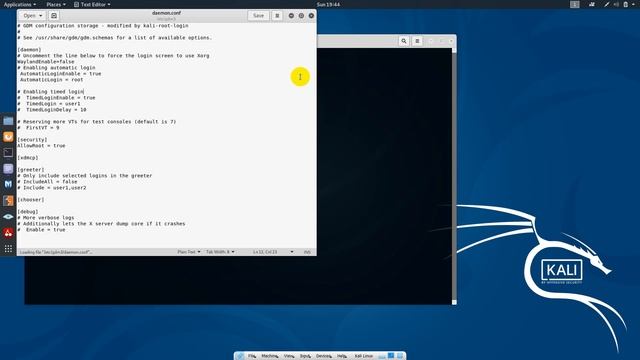Click the daemon.conf title in header bar
The height and width of the screenshot is (360, 640).
pyautogui.click(x=167, y=13)
